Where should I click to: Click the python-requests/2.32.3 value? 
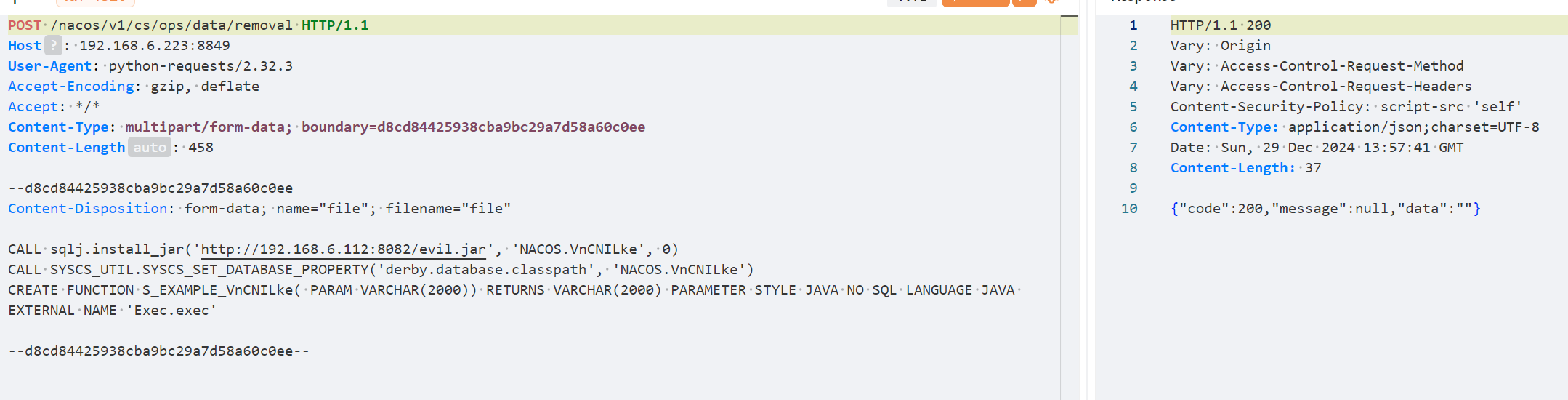click(201, 65)
